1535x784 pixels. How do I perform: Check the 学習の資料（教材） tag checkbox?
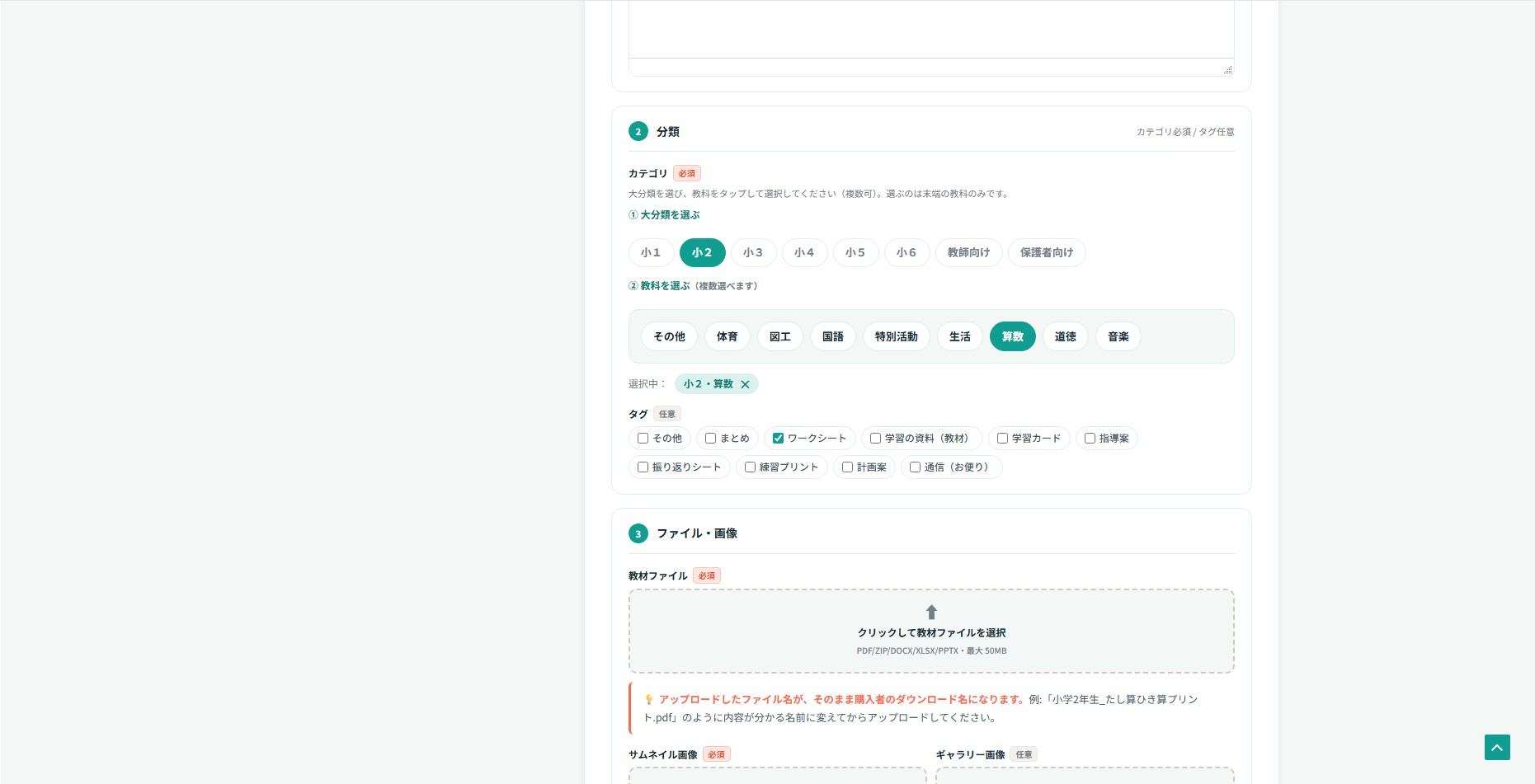875,439
